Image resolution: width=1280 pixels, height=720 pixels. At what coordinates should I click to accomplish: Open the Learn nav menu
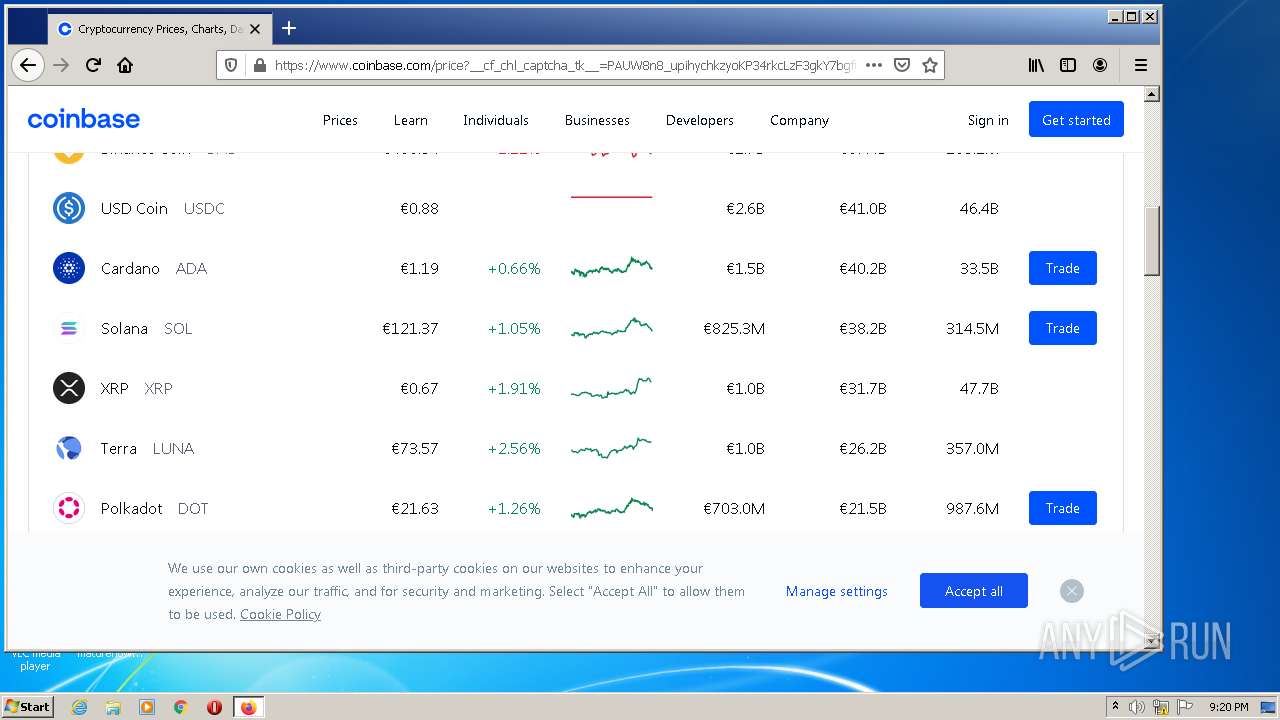(x=410, y=120)
